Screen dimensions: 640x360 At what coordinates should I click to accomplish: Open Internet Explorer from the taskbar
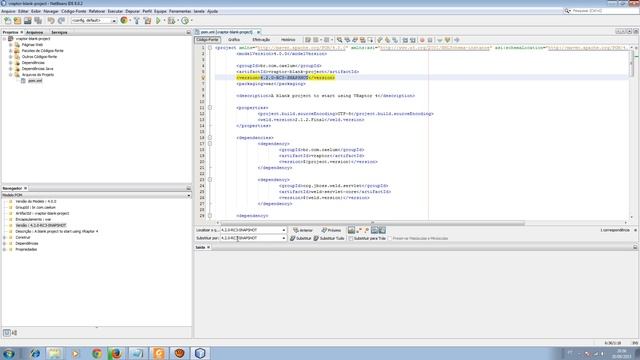point(35,353)
